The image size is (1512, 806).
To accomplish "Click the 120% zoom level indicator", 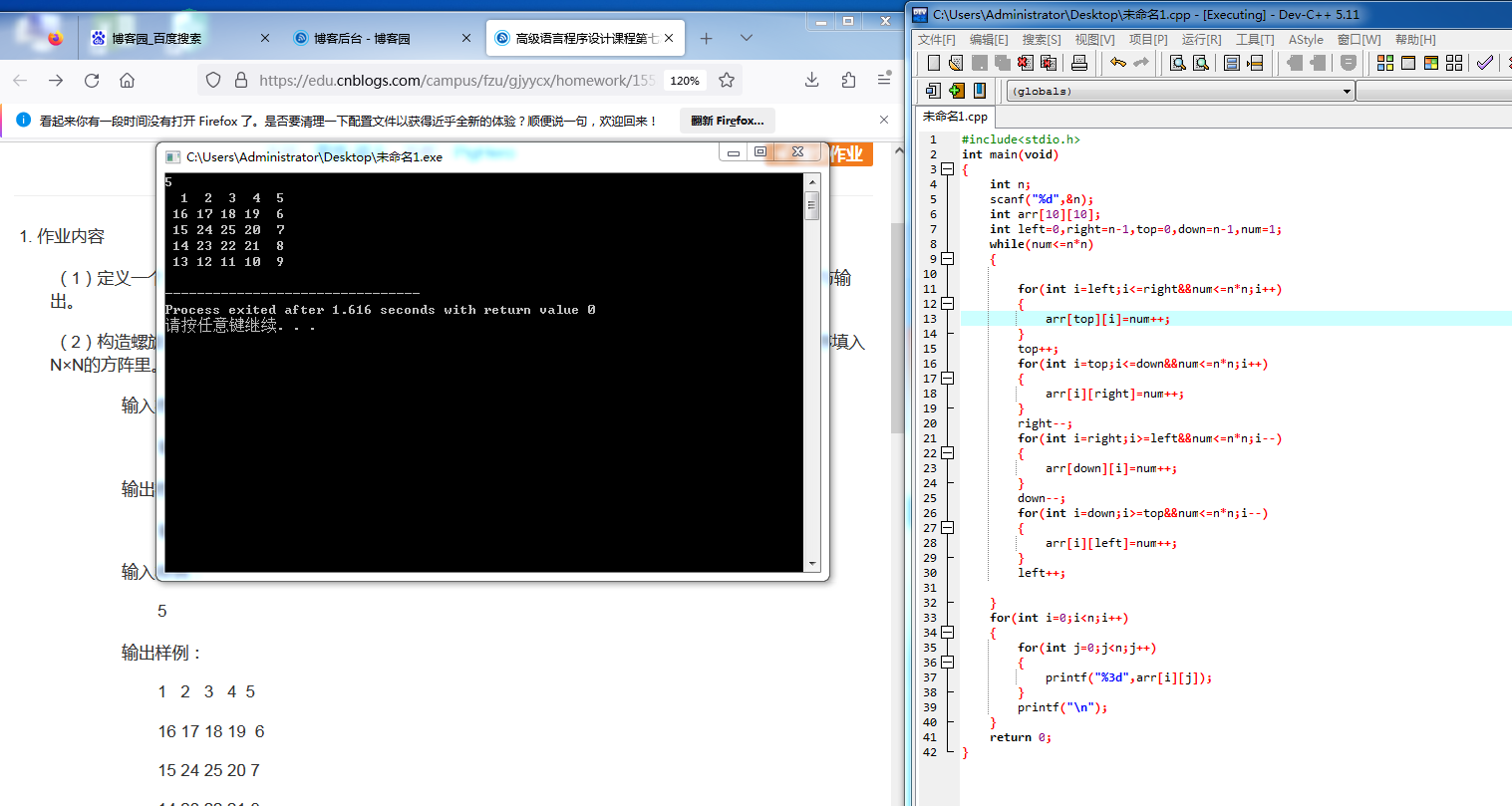I will click(685, 81).
